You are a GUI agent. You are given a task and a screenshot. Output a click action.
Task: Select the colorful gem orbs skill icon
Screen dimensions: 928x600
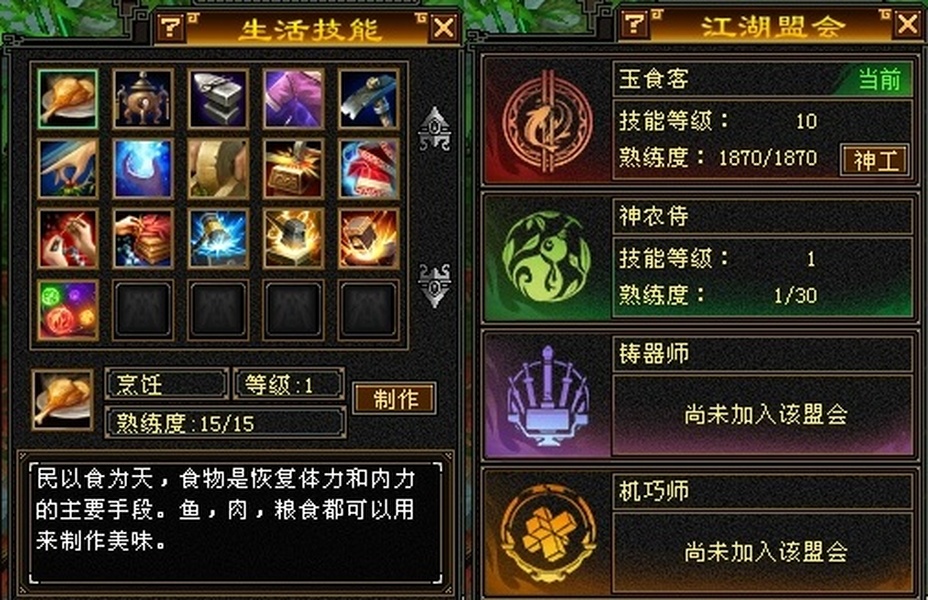click(67, 310)
